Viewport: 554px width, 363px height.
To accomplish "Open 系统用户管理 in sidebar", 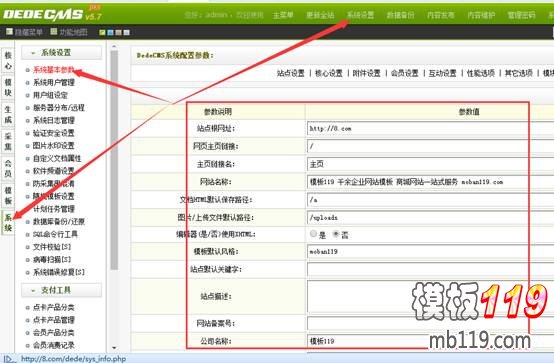I will [x=54, y=83].
